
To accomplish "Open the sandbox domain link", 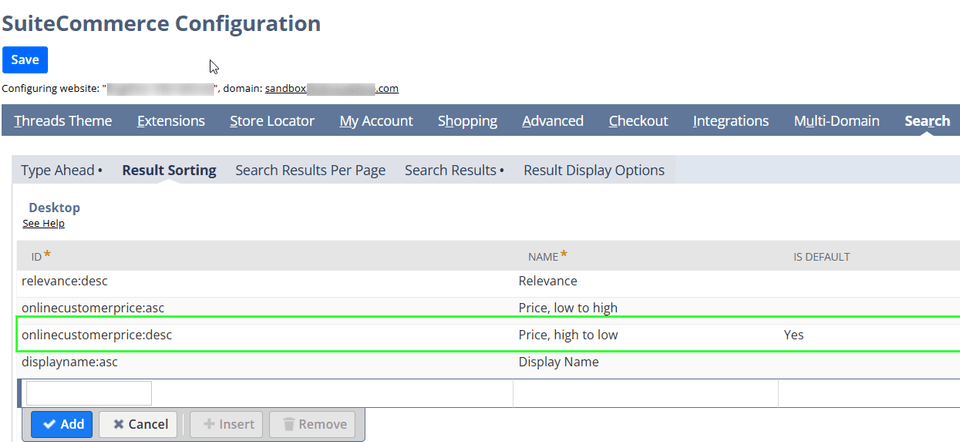I will pyautogui.click(x=332, y=89).
